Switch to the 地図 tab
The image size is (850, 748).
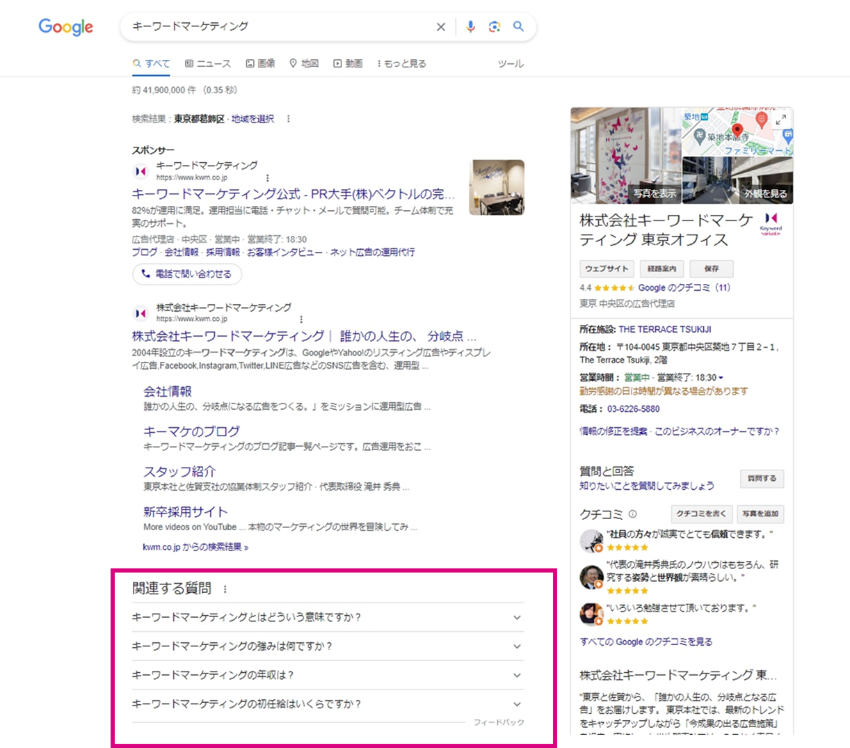tap(304, 63)
